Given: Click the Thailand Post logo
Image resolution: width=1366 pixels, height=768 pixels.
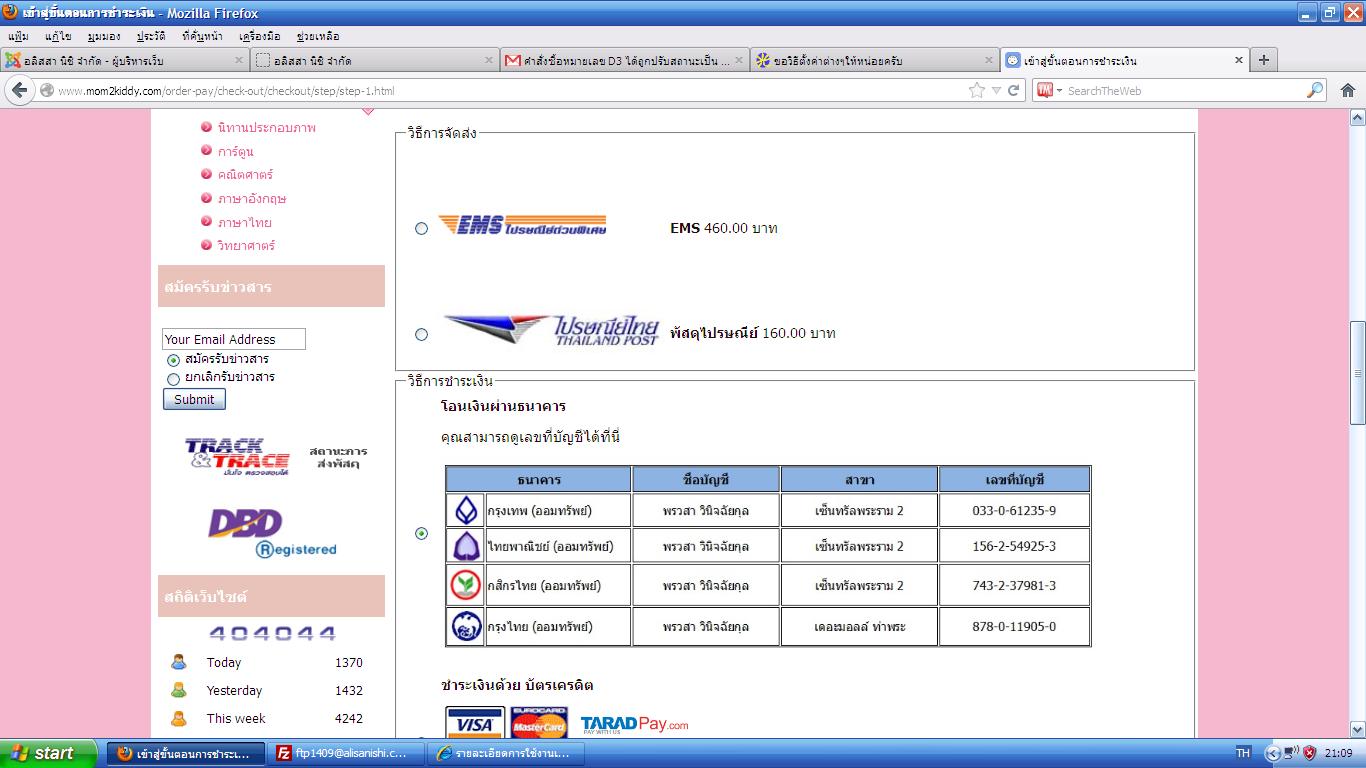Looking at the screenshot, I should point(551,330).
